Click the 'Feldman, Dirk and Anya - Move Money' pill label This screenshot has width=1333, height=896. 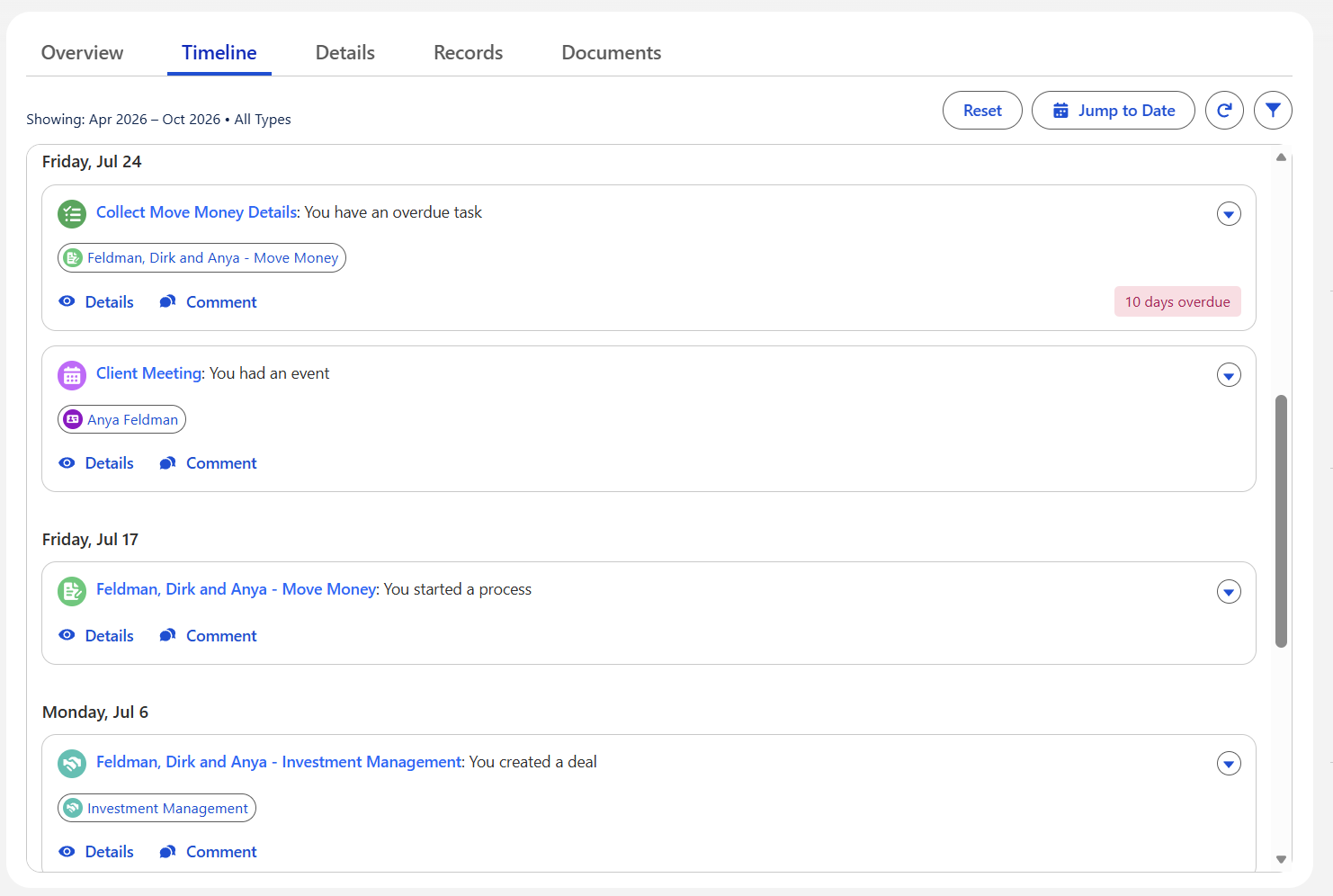pos(213,257)
